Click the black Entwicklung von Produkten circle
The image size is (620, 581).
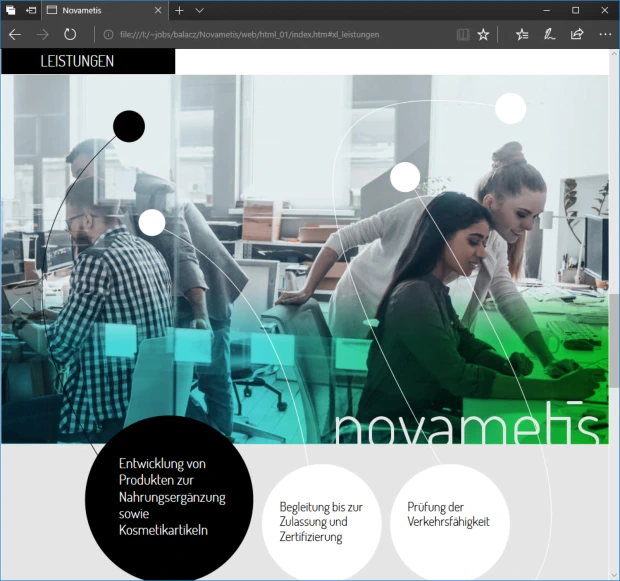click(169, 498)
